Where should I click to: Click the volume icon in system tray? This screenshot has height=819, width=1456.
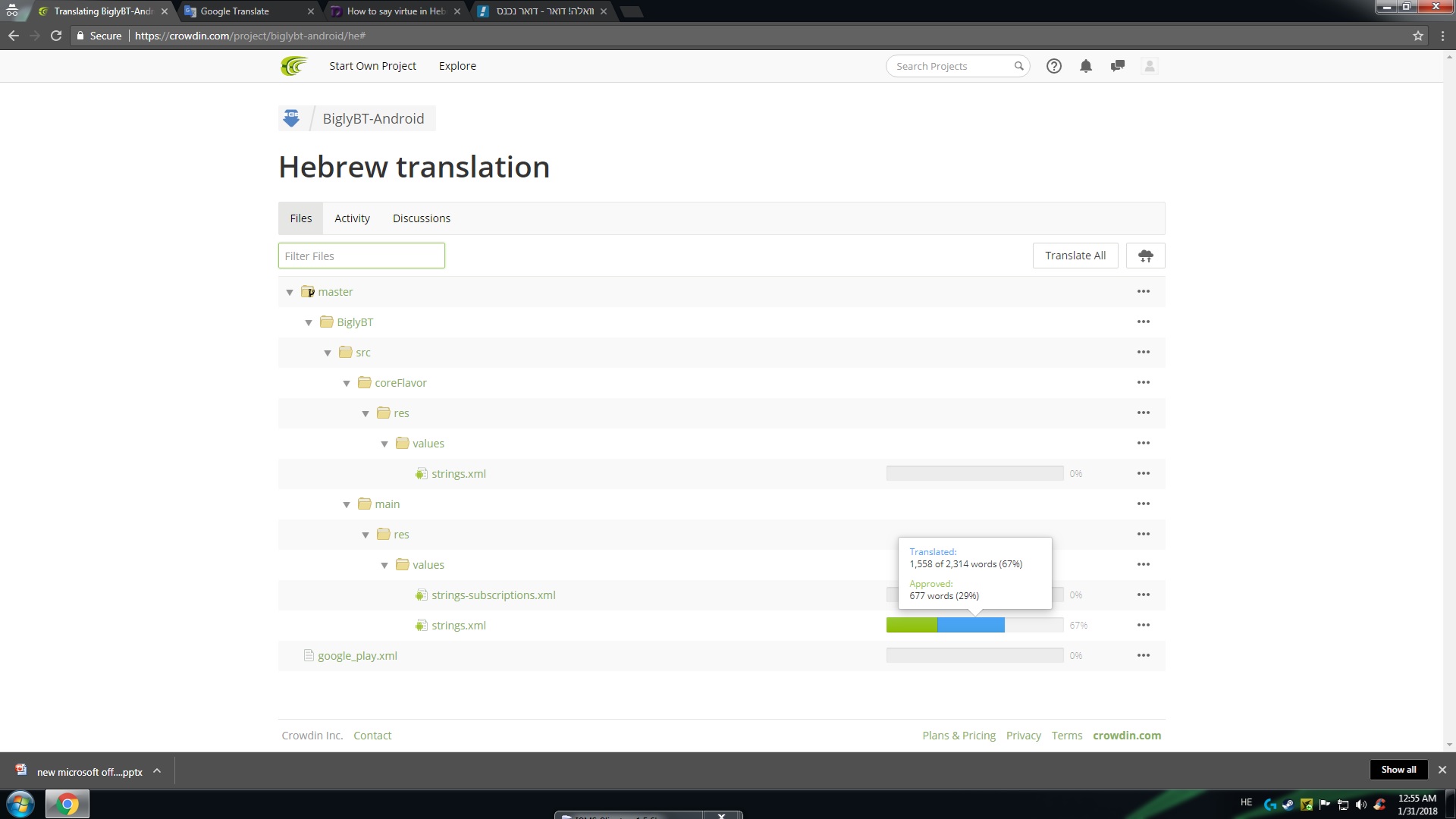pyautogui.click(x=1360, y=805)
